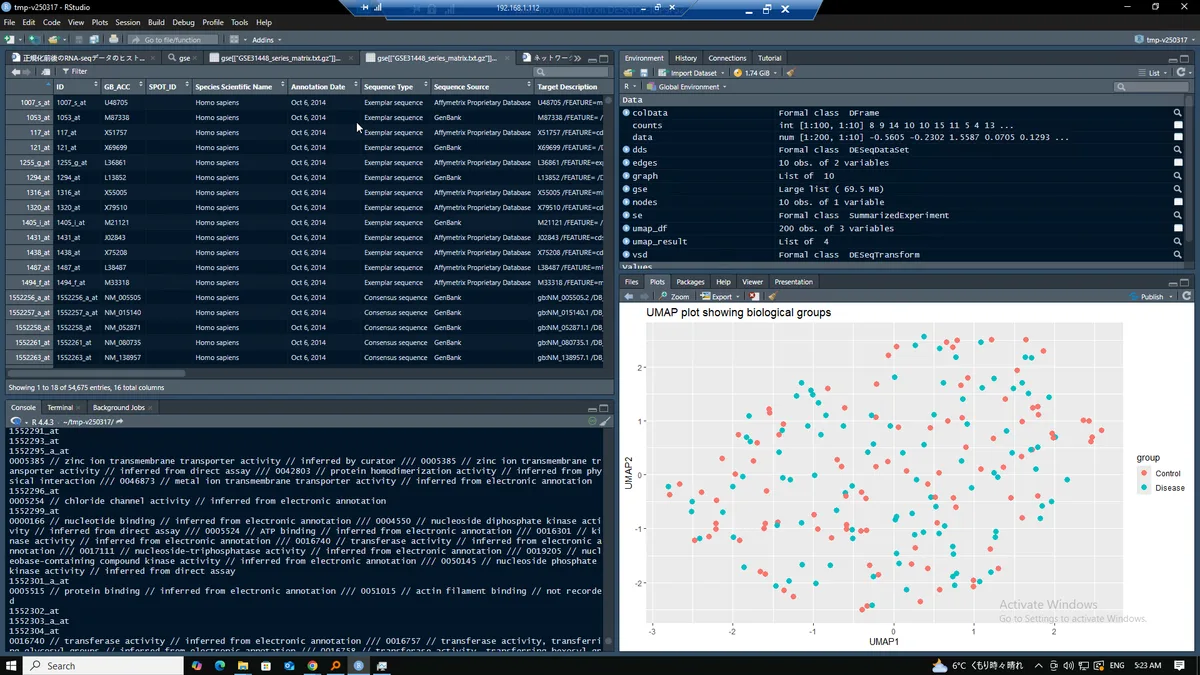Viewport: 1200px width, 675px height.
Task: Switch to the Packages tab
Action: point(690,282)
